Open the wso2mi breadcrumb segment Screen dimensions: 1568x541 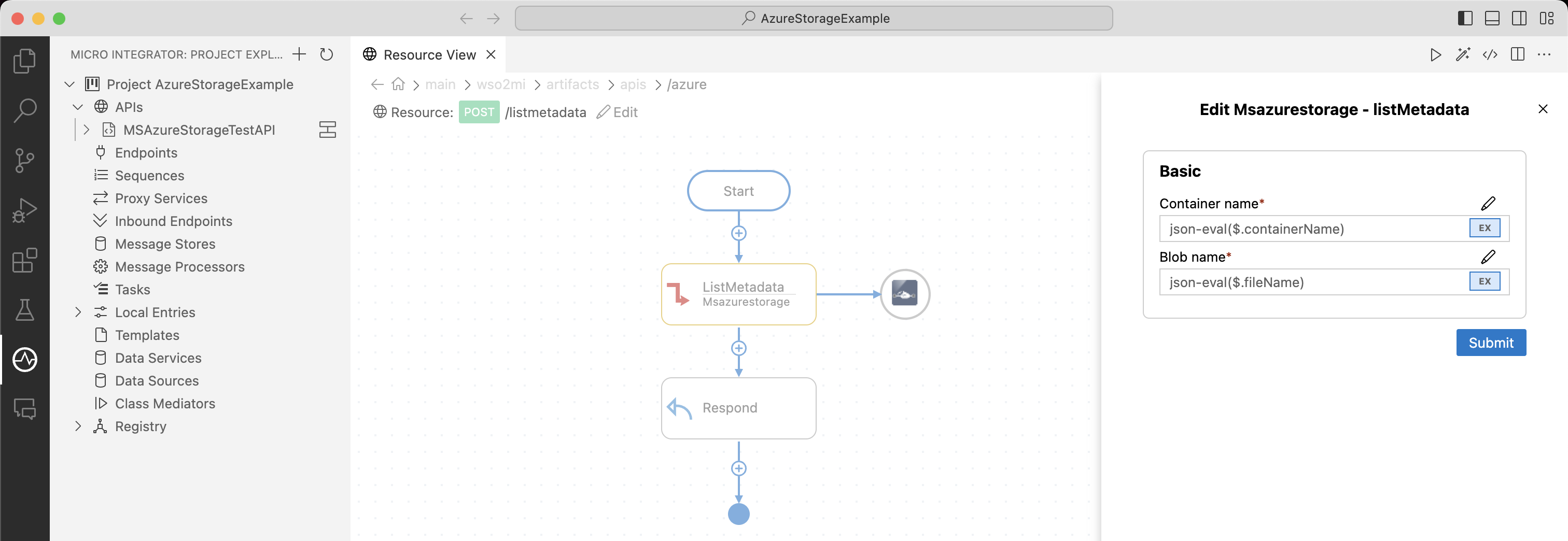(501, 84)
